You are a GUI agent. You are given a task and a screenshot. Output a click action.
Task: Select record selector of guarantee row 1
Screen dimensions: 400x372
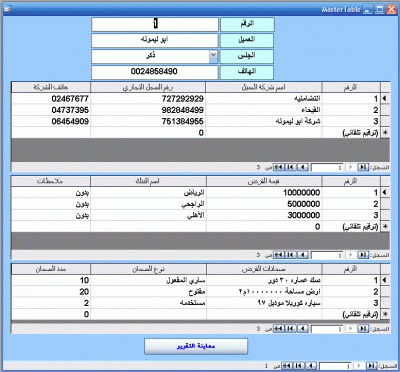click(385, 280)
